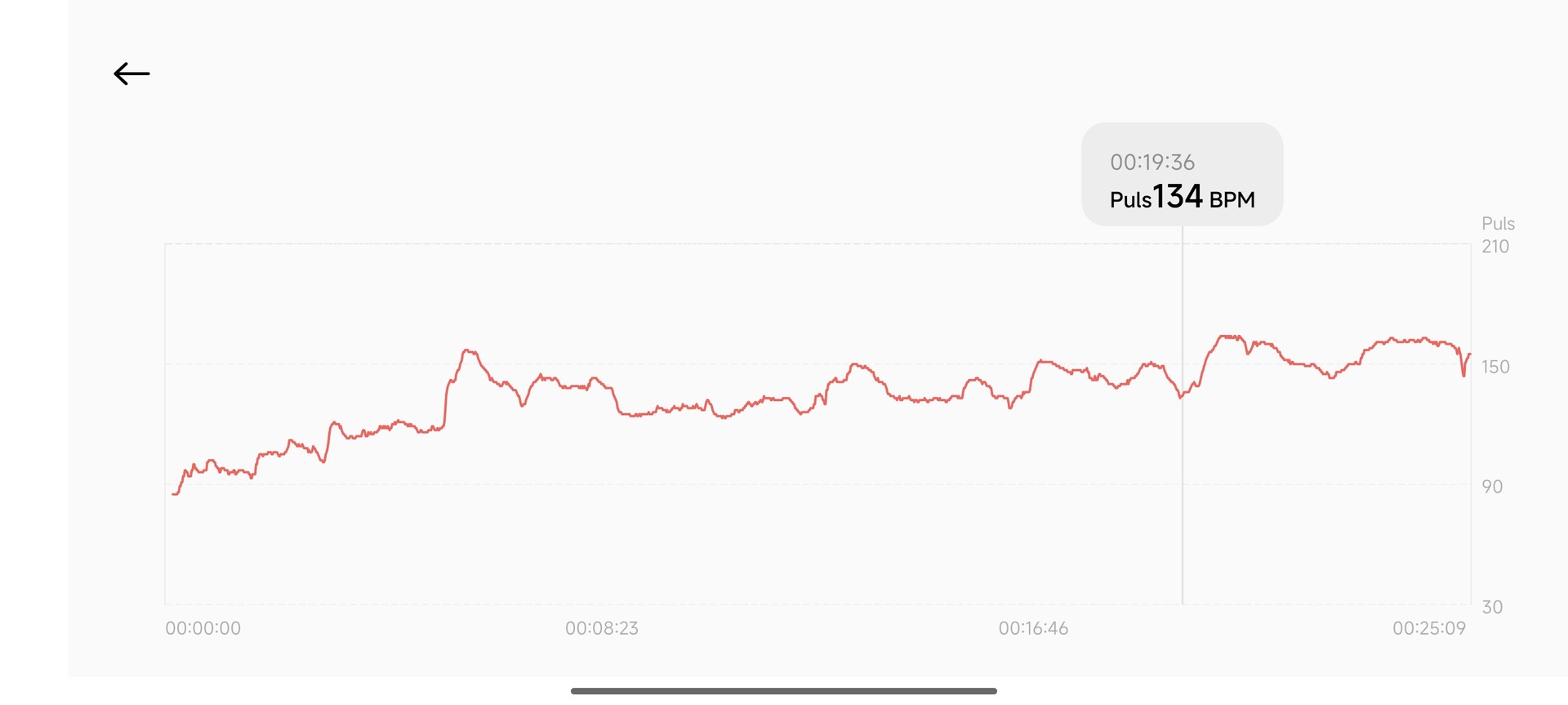Click the 90 pulse axis label
The image size is (1568, 705).
[1492, 487]
